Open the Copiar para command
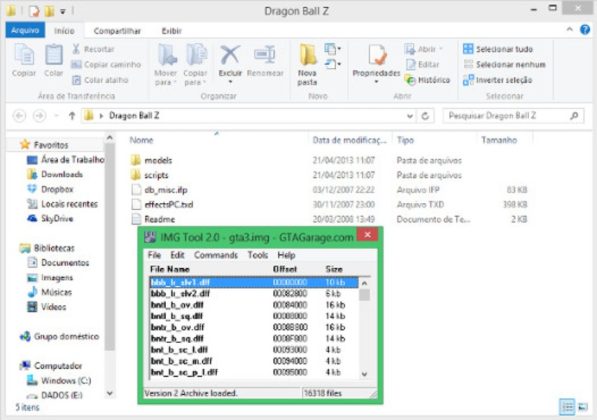The image size is (597, 420). coord(195,65)
